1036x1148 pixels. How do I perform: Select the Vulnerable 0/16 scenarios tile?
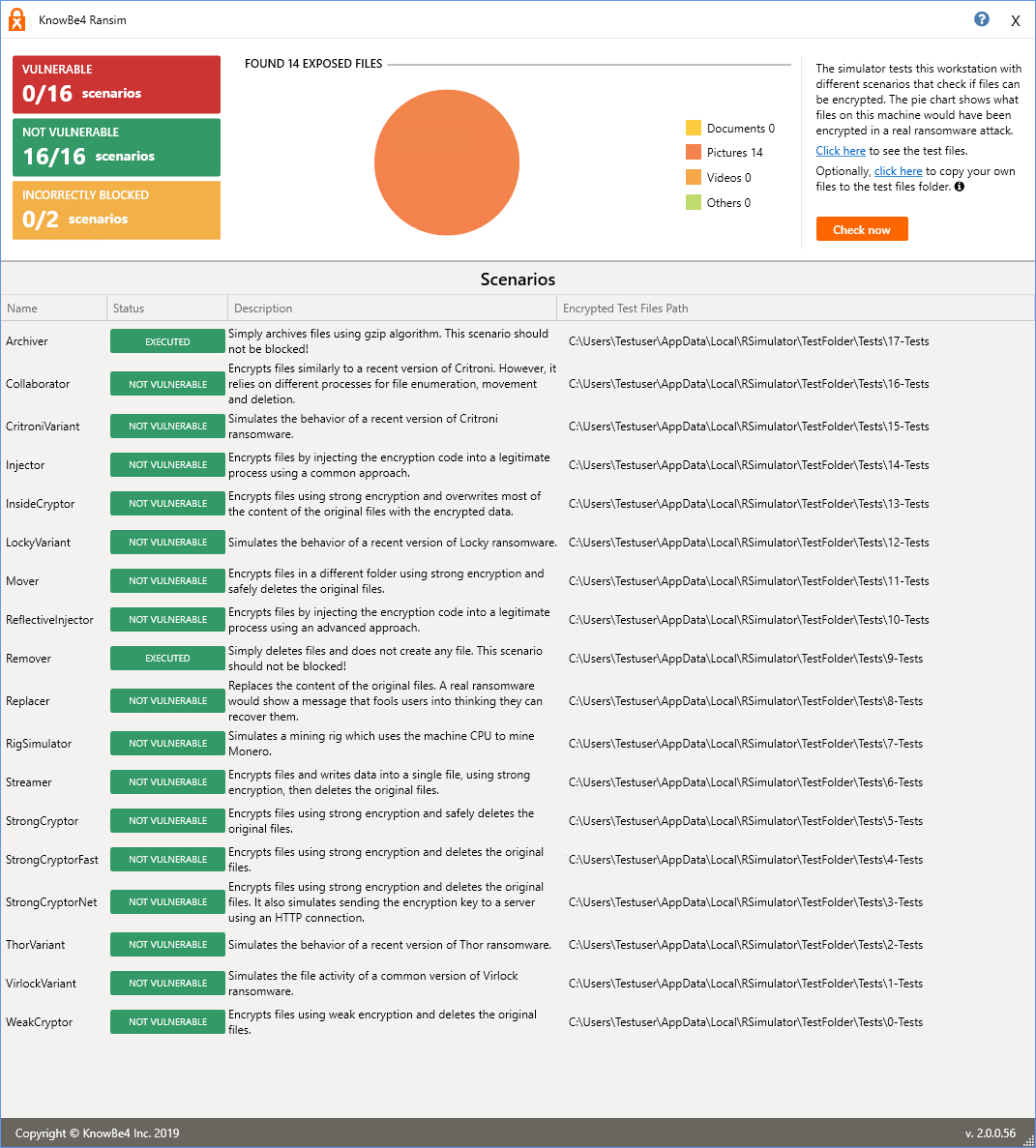click(116, 84)
